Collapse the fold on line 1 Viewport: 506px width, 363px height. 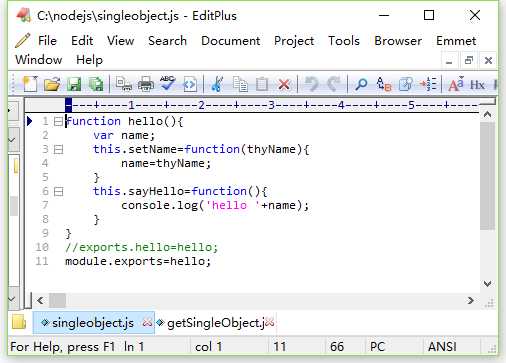58,121
